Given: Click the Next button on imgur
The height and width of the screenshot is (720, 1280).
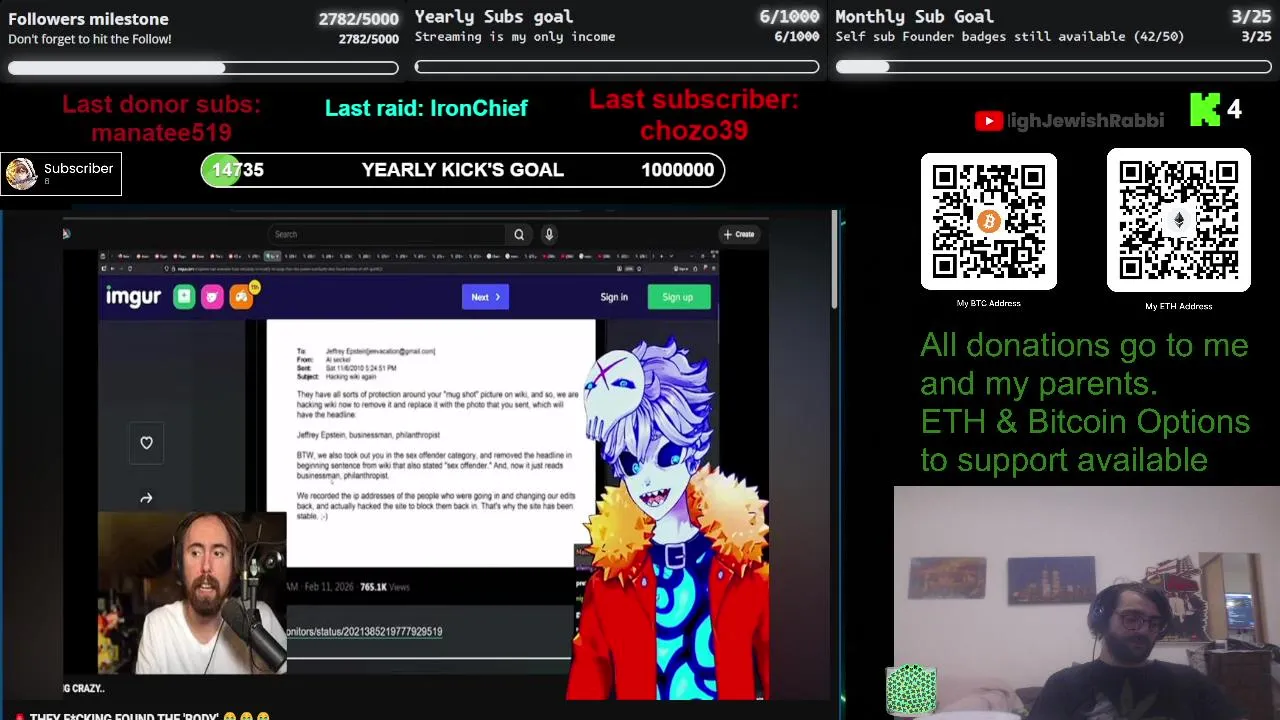Looking at the screenshot, I should (x=485, y=297).
